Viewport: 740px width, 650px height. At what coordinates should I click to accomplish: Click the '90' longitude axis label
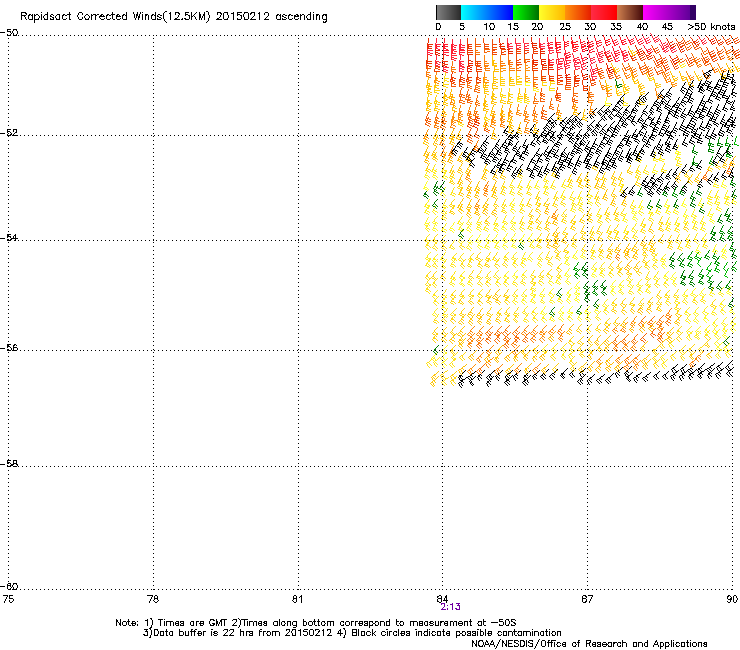732,599
